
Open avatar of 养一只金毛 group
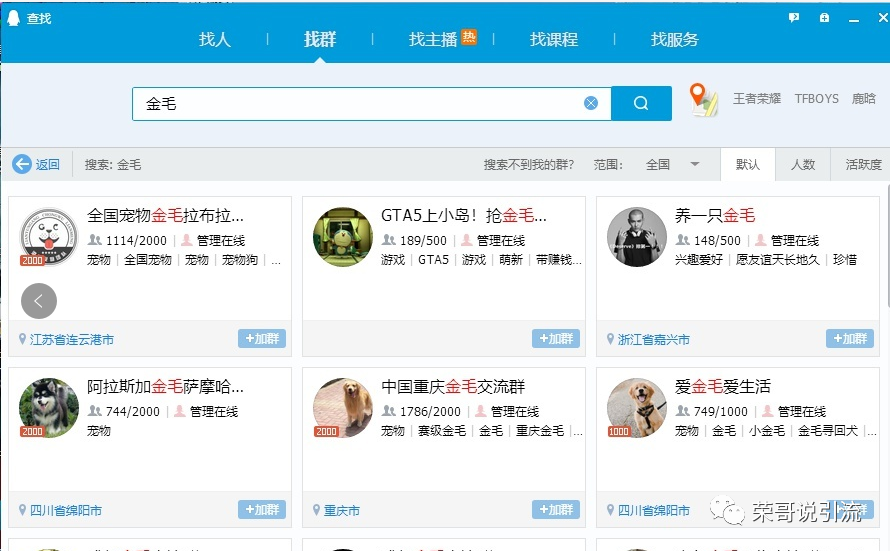tap(637, 237)
